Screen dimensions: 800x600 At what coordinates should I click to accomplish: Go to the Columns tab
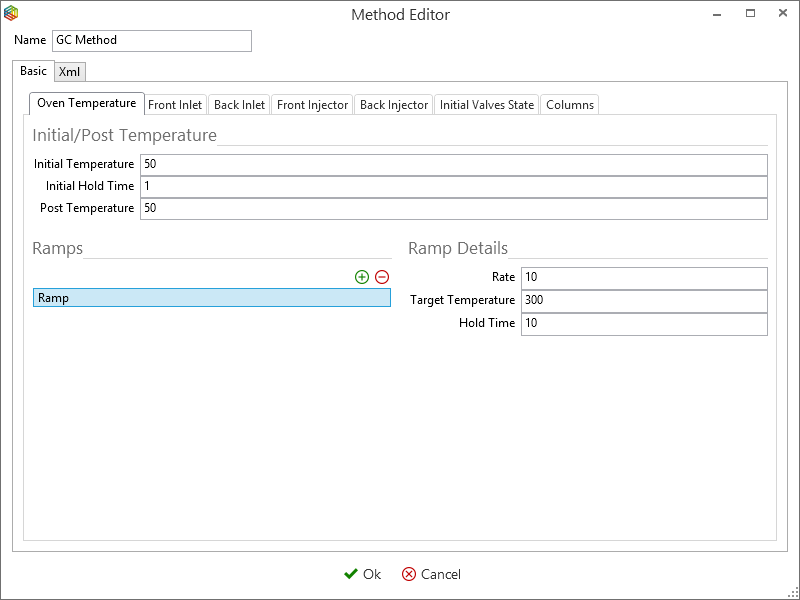570,105
